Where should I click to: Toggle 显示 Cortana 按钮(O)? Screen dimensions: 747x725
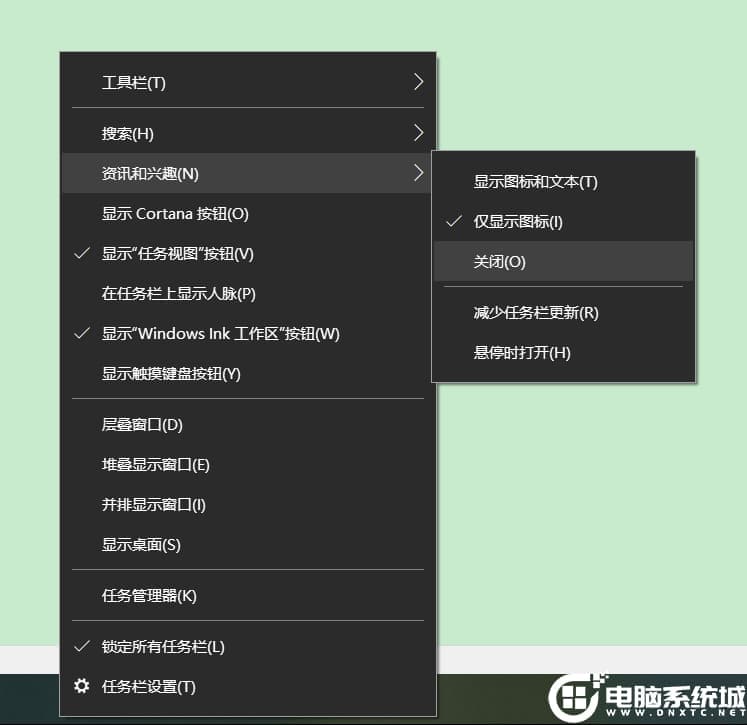point(248,213)
